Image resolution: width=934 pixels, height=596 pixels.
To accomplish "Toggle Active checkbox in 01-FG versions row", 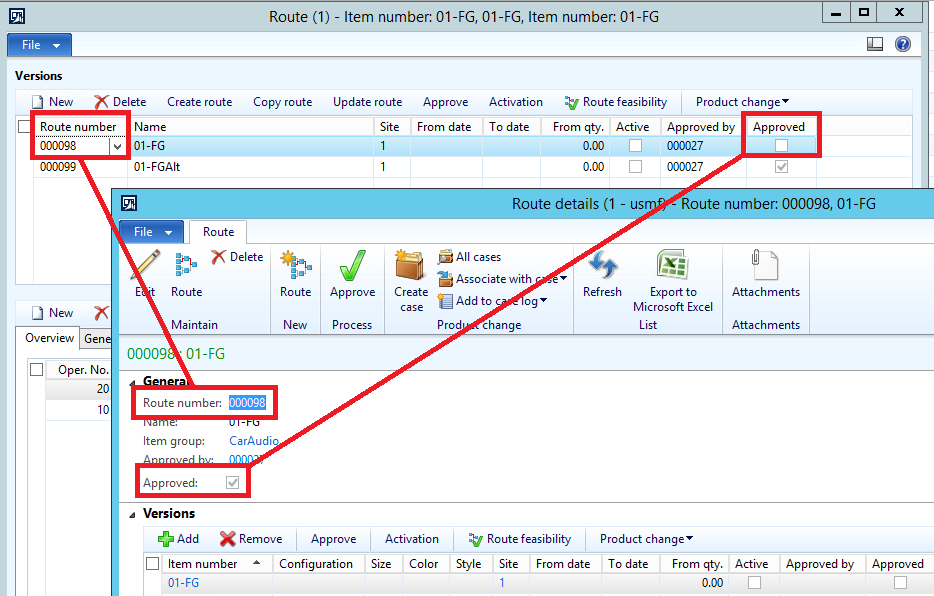I will (x=755, y=583).
